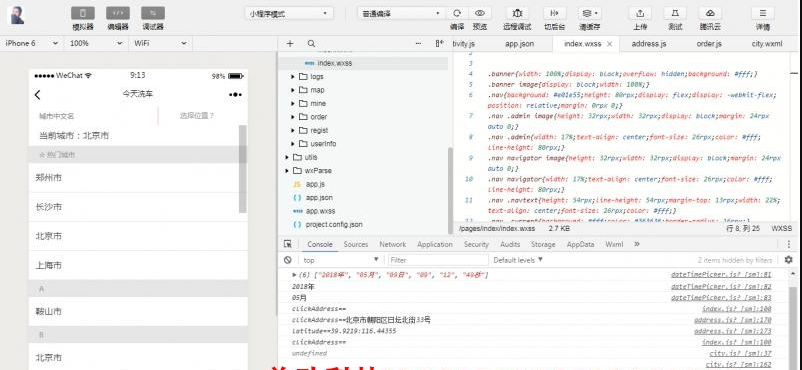Image resolution: width=802 pixels, height=370 pixels.
Task: Click the console Filter input field
Action: tap(438, 260)
